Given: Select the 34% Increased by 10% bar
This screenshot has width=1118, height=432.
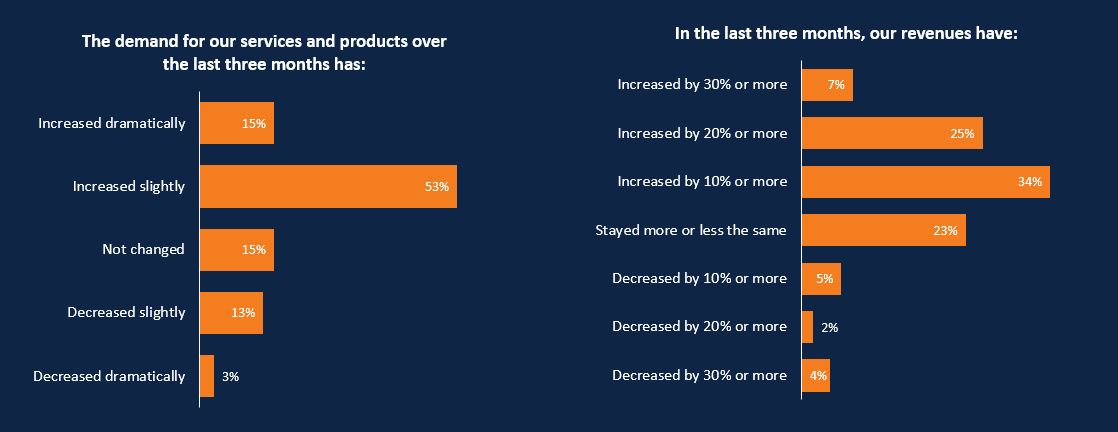Looking at the screenshot, I should click(x=926, y=182).
